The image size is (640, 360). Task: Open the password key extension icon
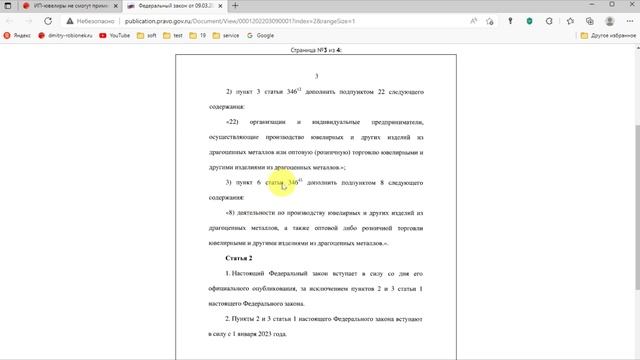point(510,21)
